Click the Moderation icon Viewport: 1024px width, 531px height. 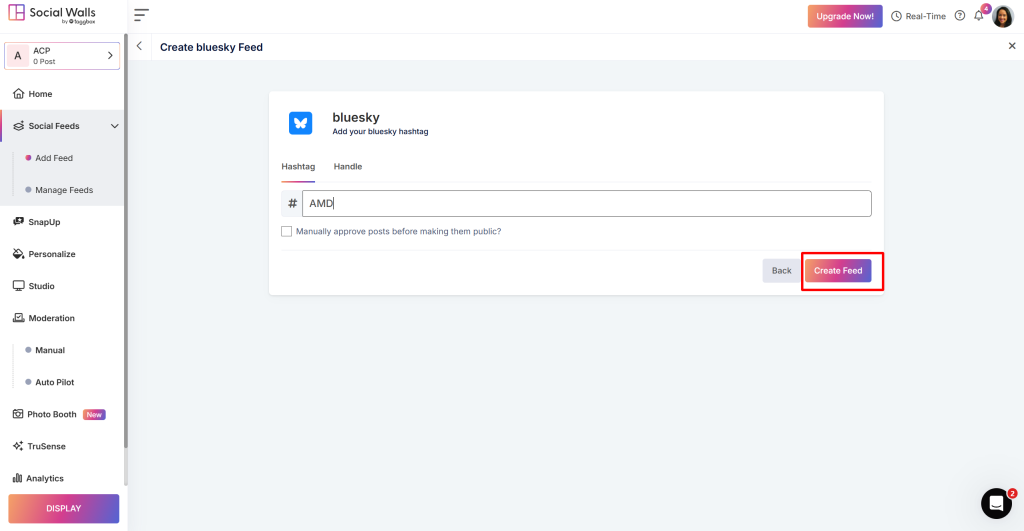[18, 317]
